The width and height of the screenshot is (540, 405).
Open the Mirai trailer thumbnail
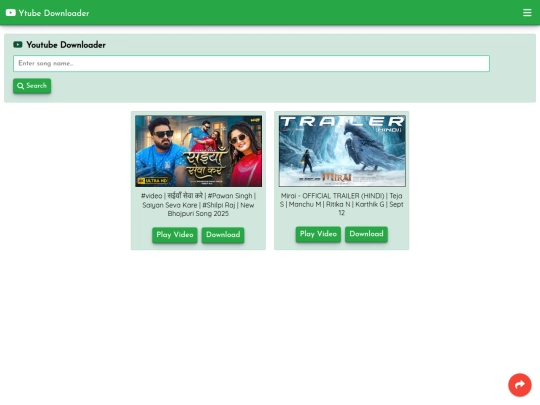coord(342,151)
